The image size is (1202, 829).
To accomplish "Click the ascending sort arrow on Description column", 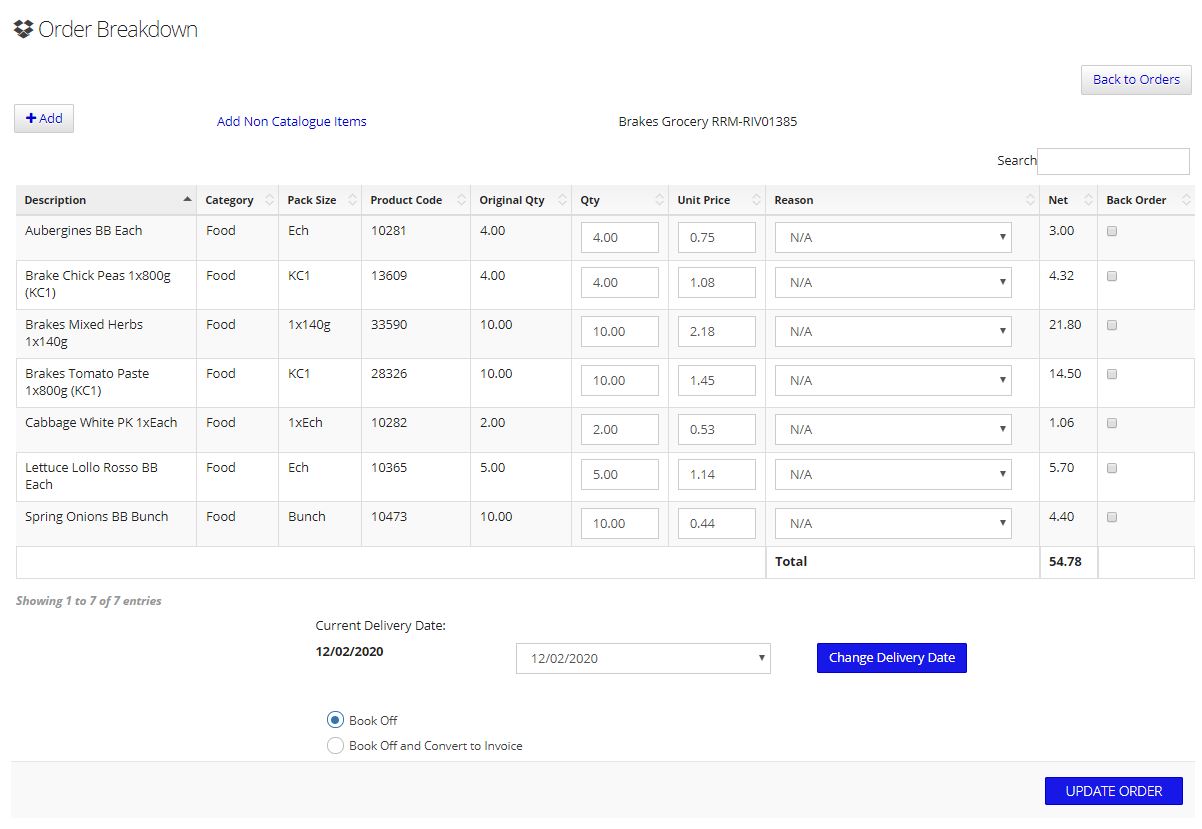I will (x=187, y=200).
